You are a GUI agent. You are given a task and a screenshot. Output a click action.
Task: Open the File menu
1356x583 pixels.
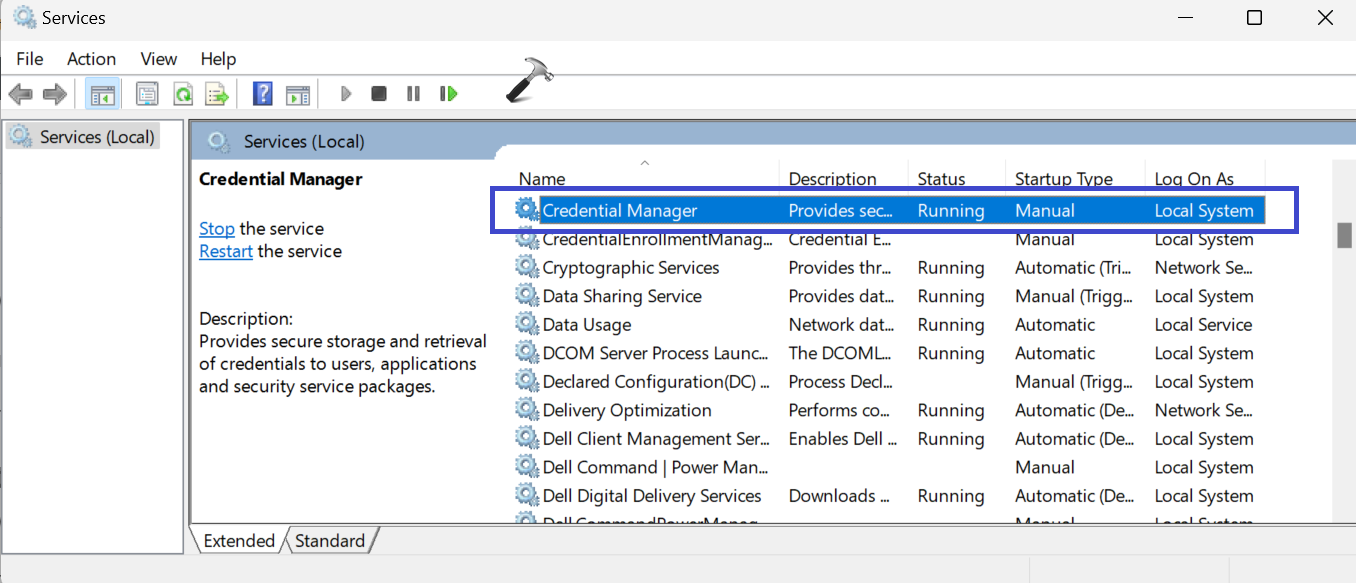(30, 59)
